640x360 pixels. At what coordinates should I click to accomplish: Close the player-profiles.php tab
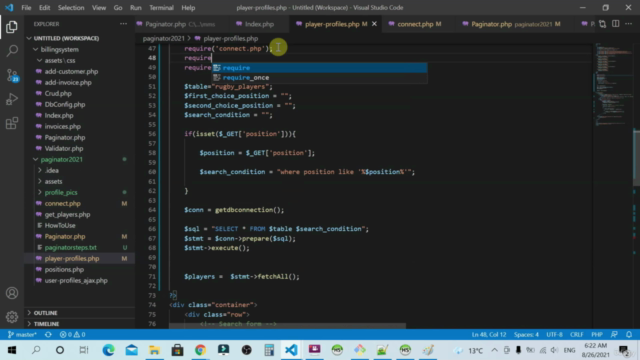tap(374, 24)
